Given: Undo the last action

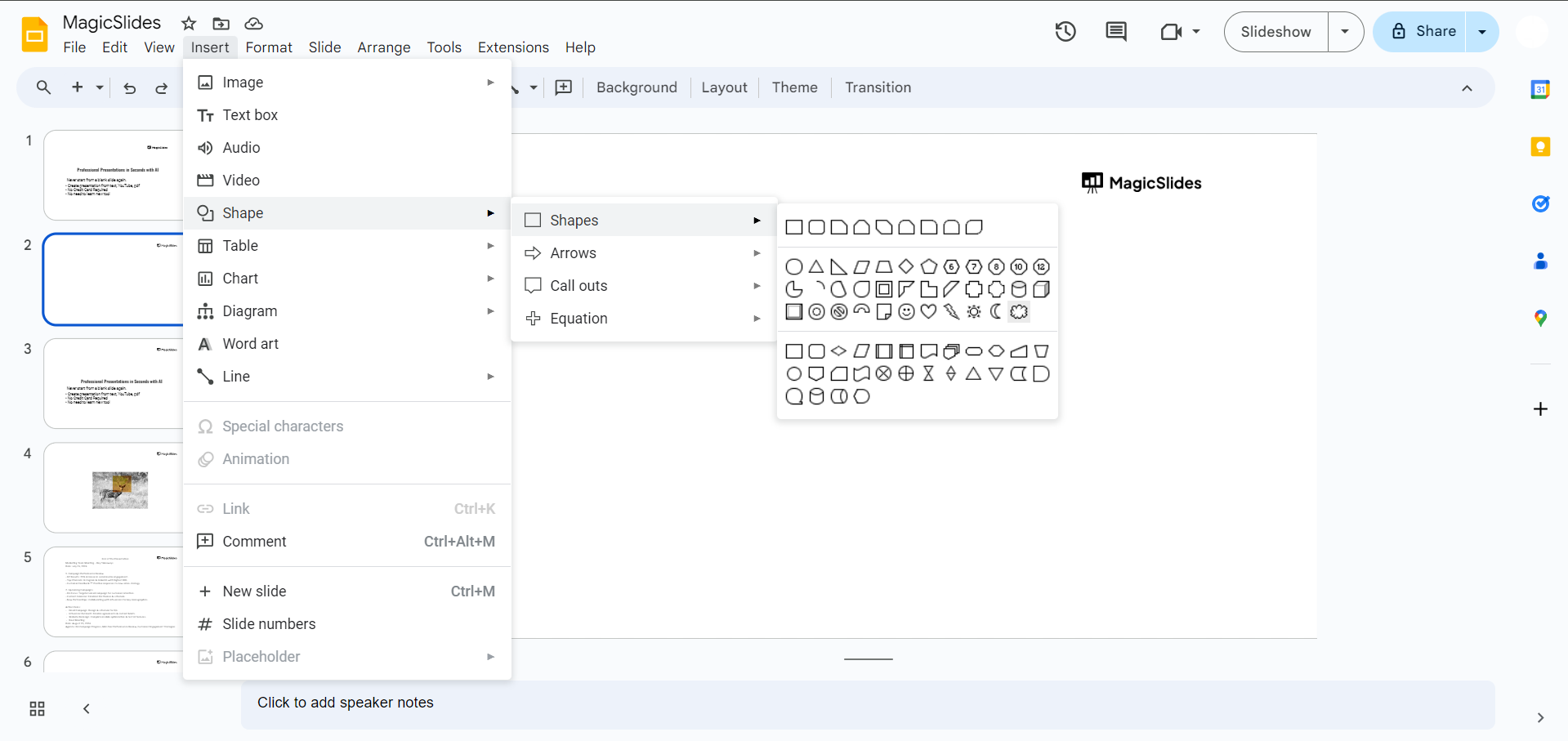Looking at the screenshot, I should [x=129, y=87].
